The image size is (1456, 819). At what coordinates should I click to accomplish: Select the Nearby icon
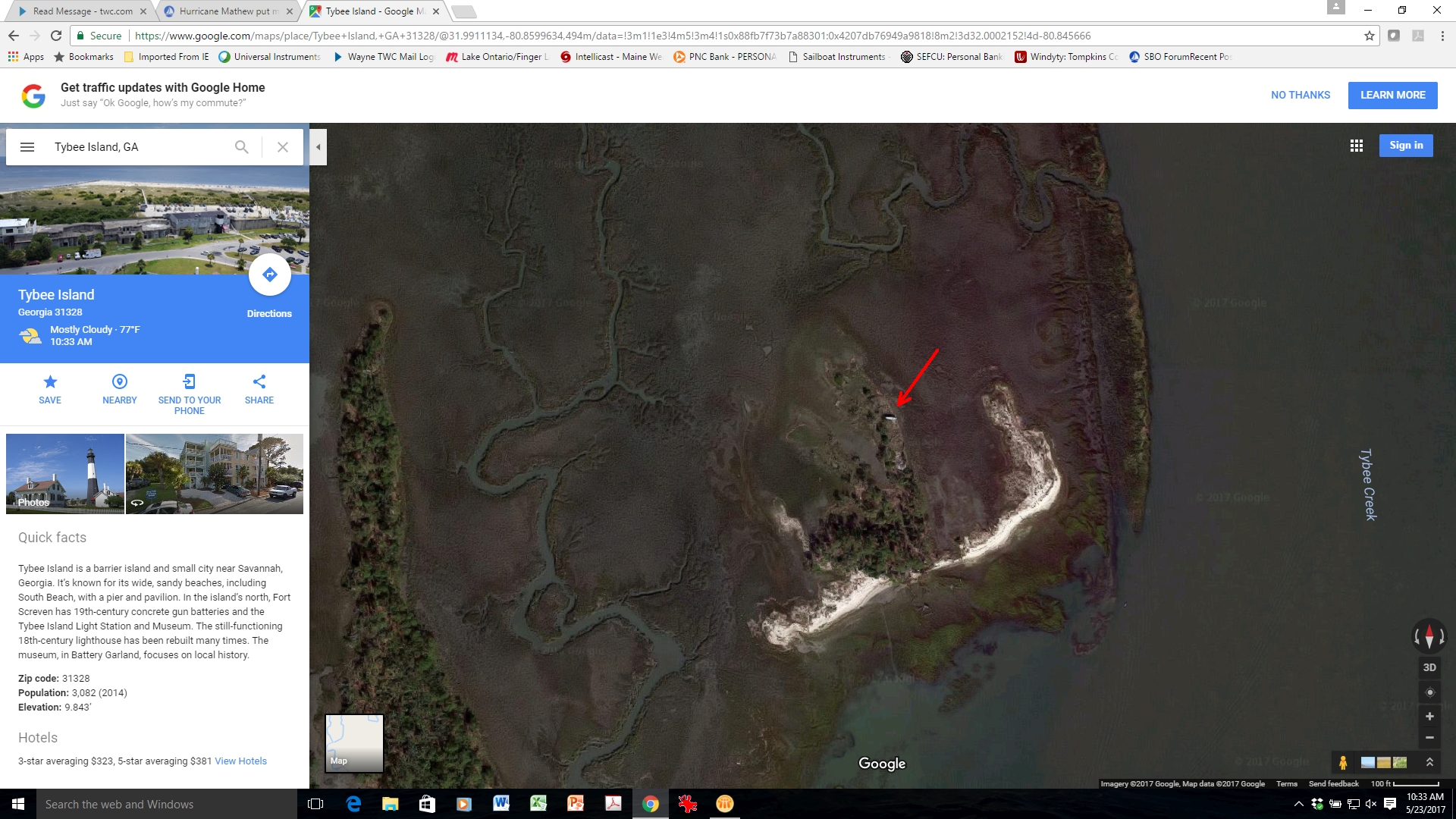[x=120, y=390]
